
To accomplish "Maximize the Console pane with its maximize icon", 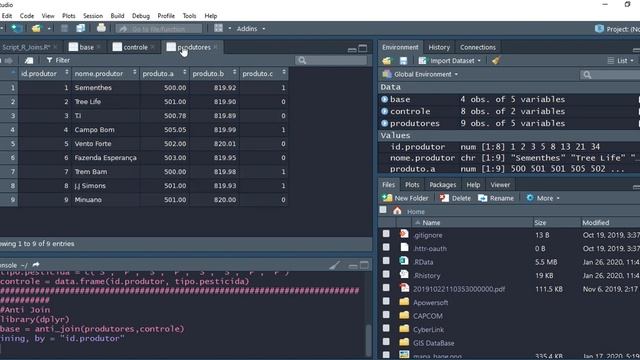I will pos(364,265).
